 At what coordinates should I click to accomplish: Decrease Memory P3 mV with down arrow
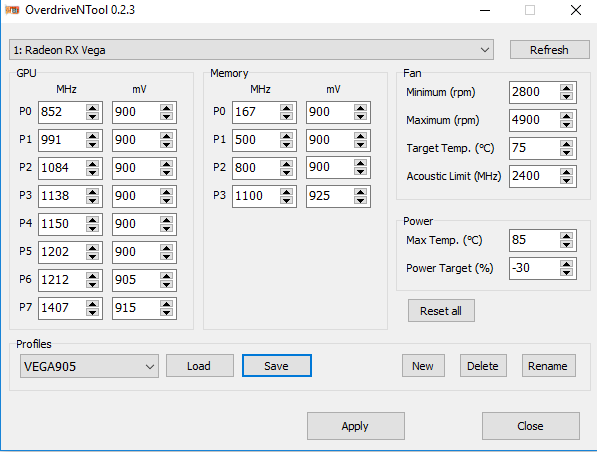360,200
